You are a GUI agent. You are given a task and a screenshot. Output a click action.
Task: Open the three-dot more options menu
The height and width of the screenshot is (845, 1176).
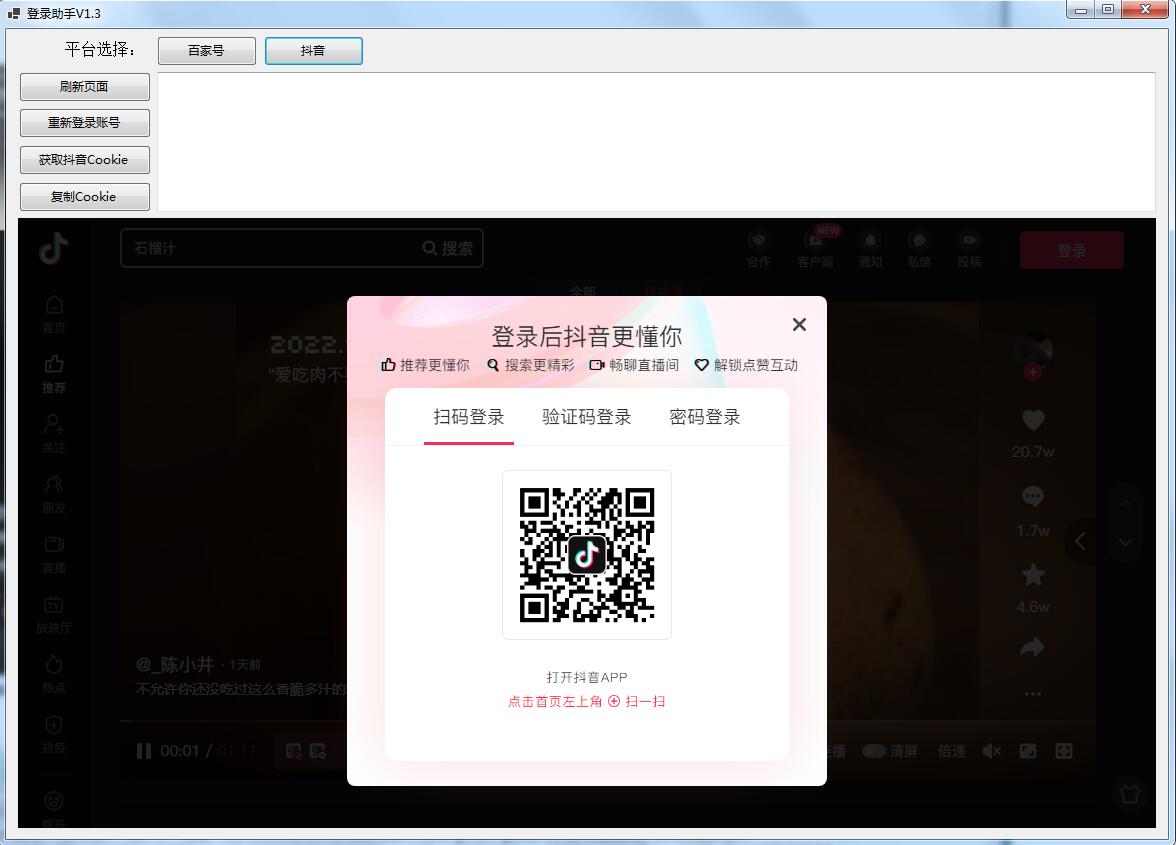1033,694
